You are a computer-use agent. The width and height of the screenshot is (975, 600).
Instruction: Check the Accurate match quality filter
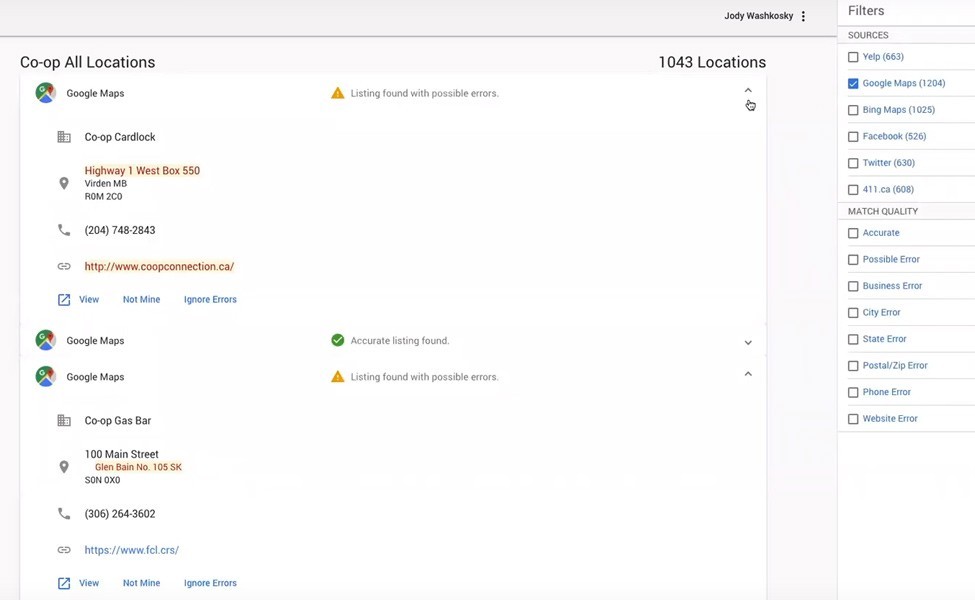[x=853, y=233]
